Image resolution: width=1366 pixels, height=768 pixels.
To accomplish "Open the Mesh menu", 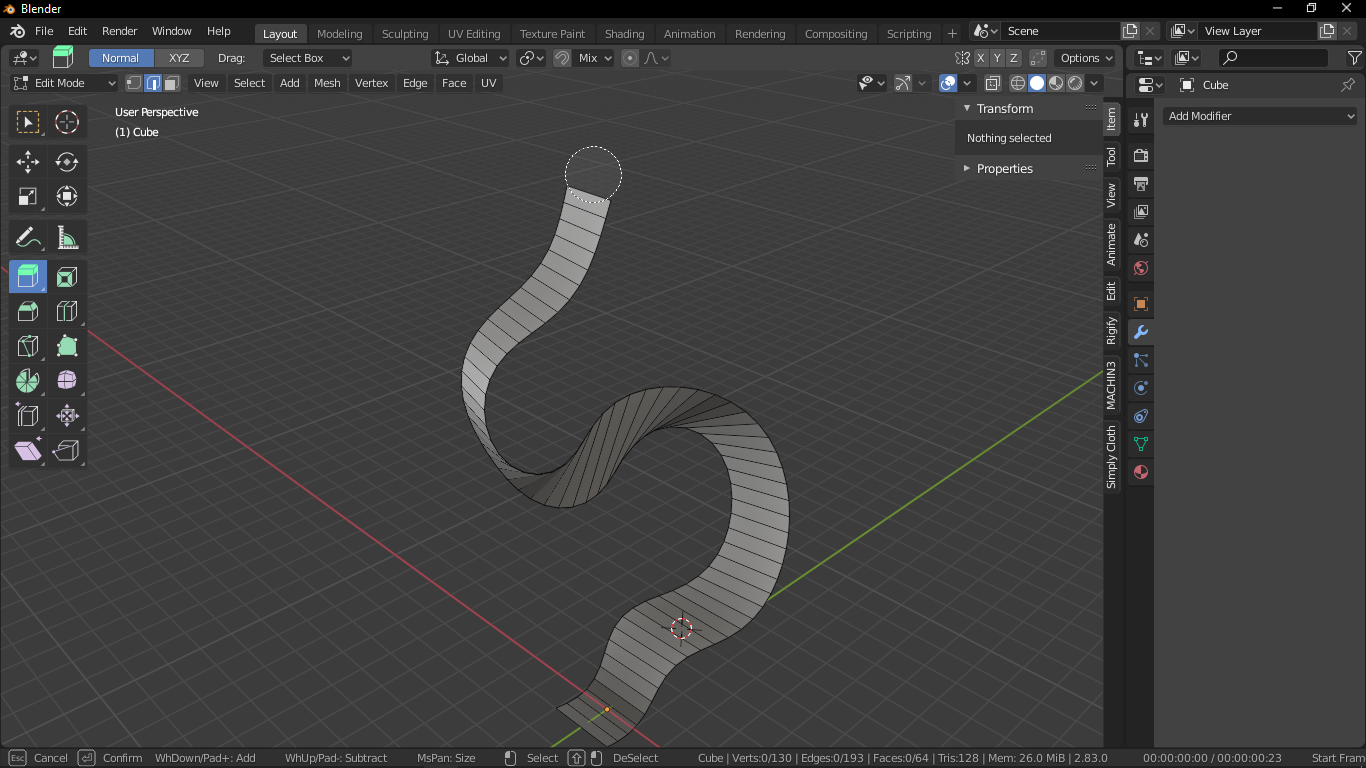I will click(x=327, y=83).
